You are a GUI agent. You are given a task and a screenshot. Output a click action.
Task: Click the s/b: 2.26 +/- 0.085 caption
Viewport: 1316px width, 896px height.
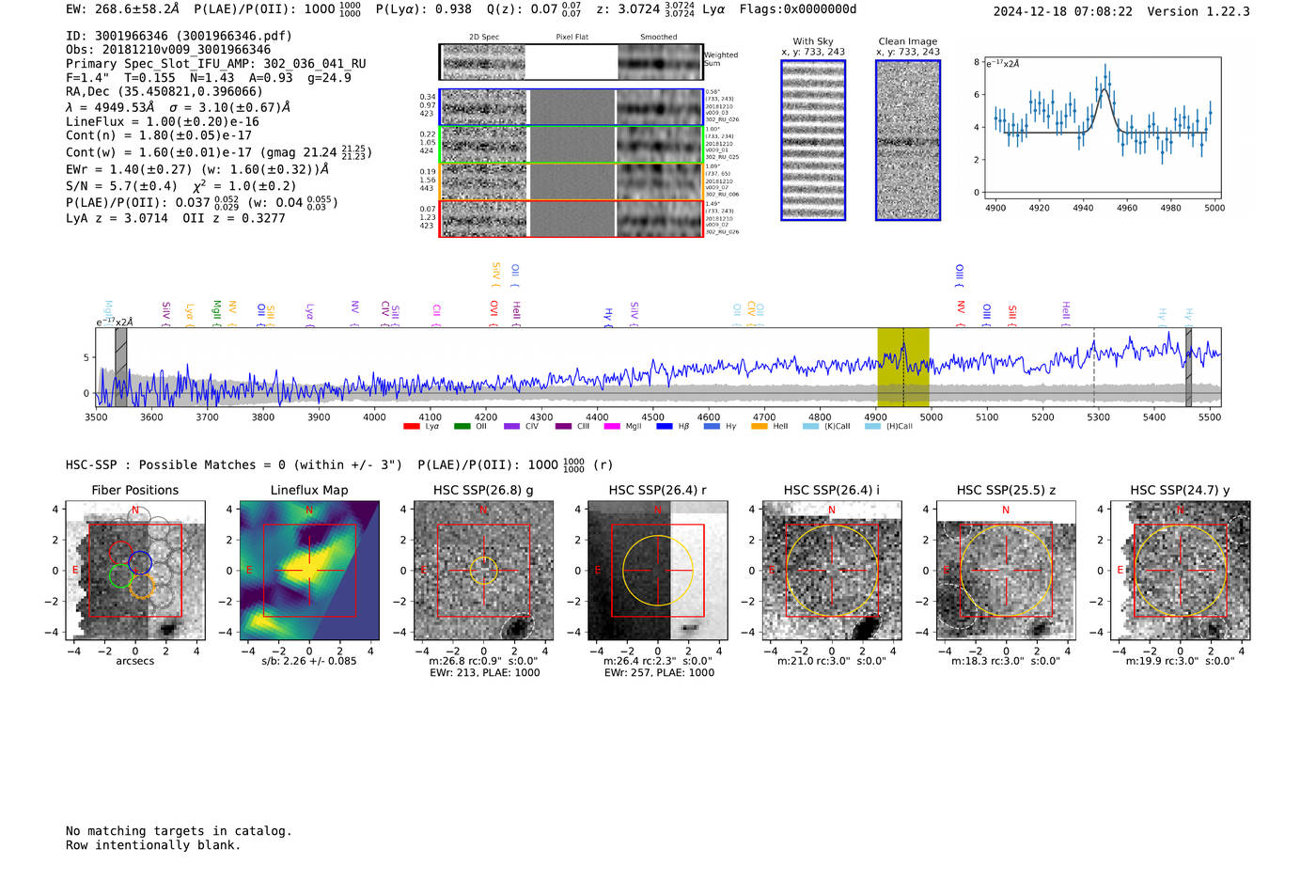click(309, 661)
